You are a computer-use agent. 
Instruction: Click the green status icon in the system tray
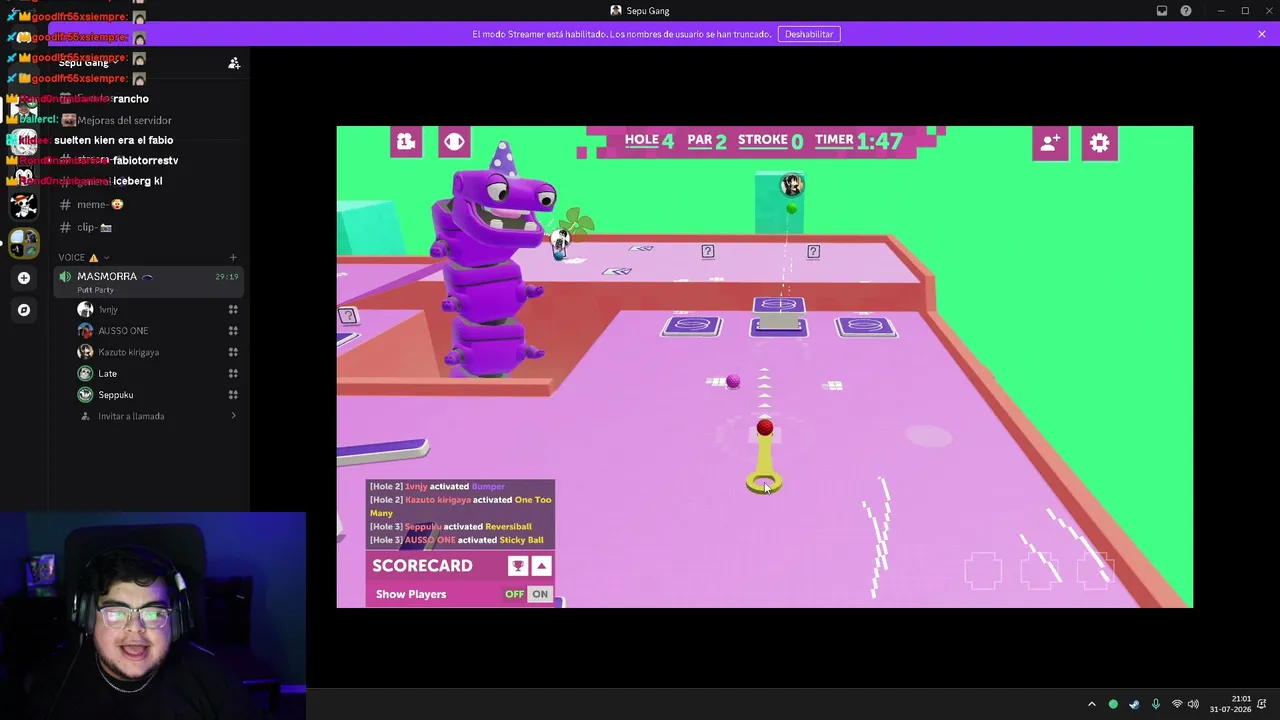[x=1113, y=704]
